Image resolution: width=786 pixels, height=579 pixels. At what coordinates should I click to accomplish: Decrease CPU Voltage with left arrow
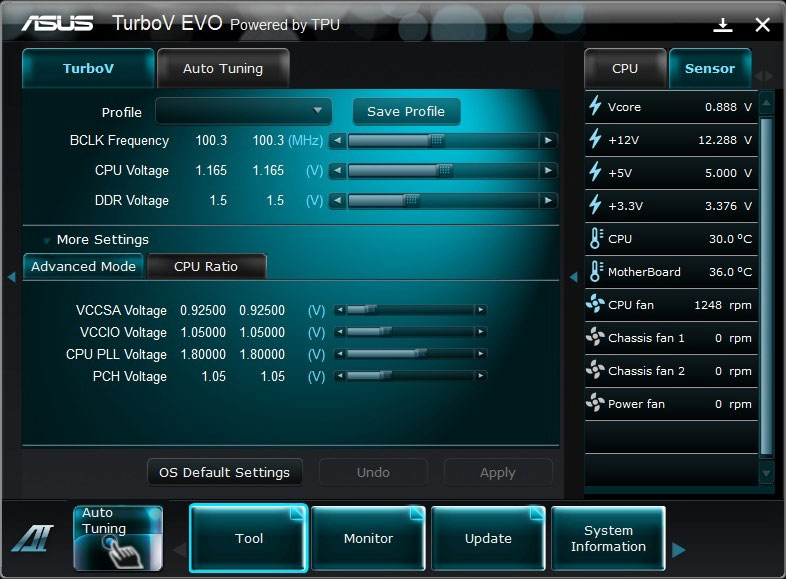click(x=338, y=171)
